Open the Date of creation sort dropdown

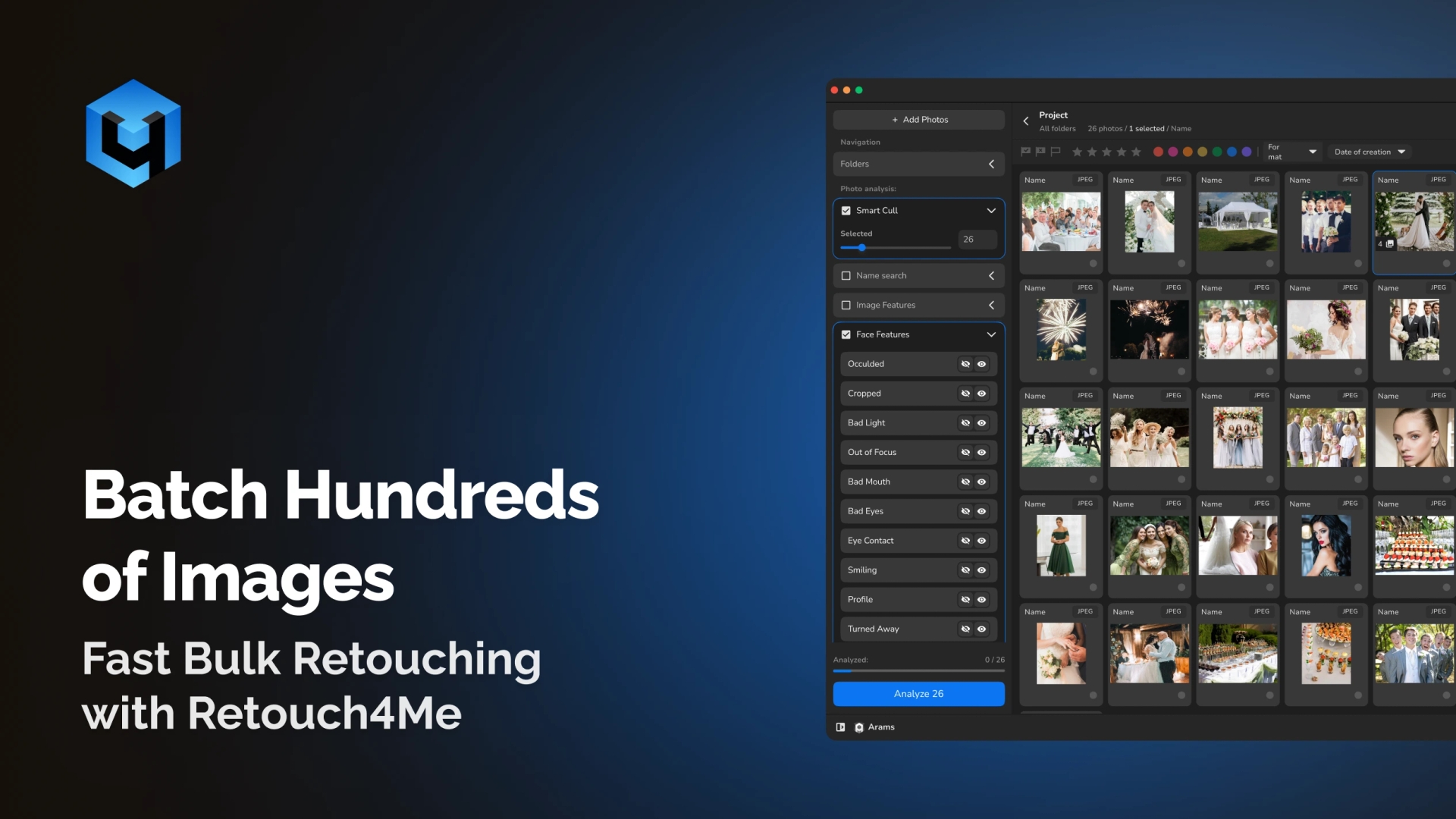1369,152
